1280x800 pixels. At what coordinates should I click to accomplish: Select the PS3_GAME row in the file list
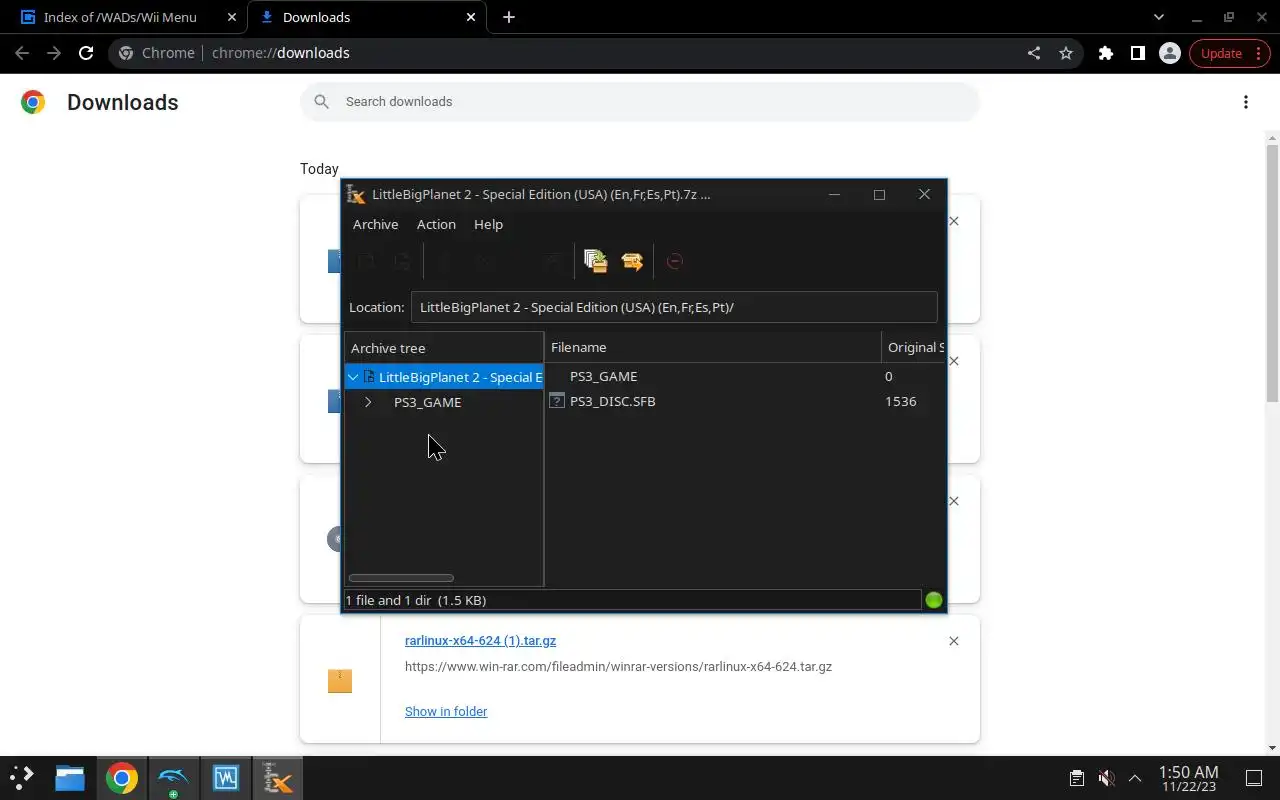(745, 376)
